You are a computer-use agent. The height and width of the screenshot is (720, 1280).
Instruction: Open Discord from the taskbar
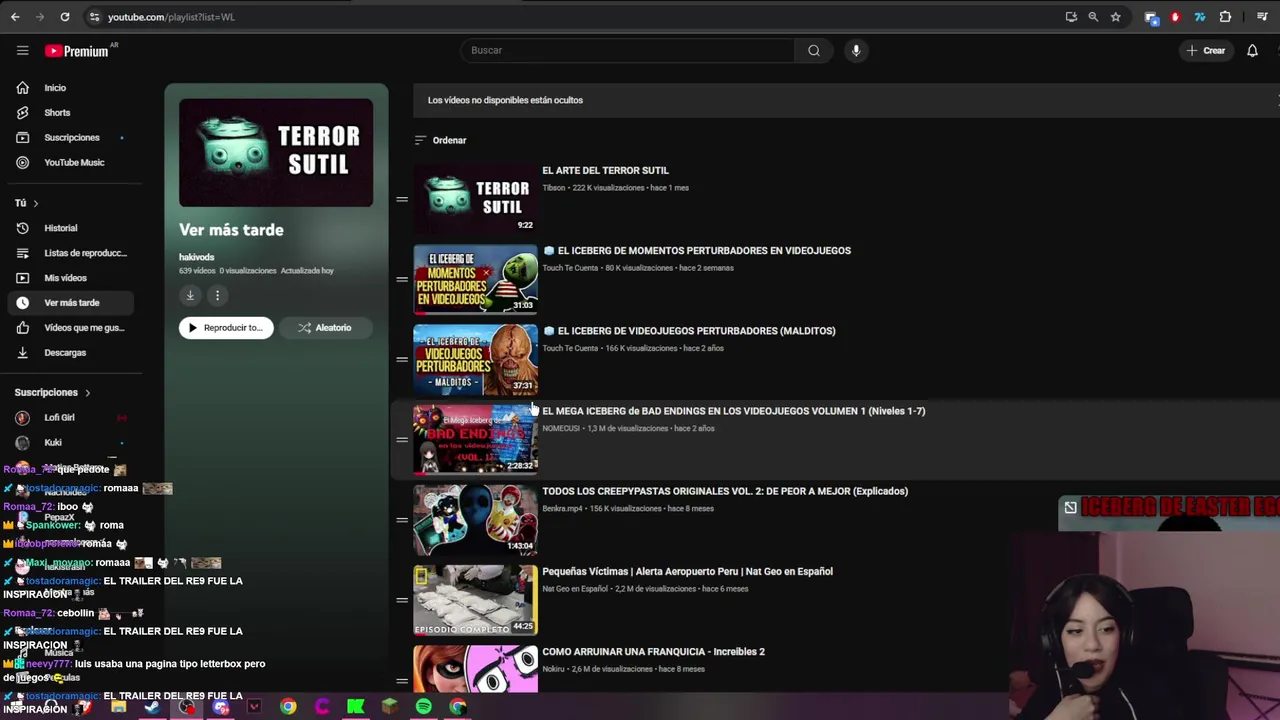(x=220, y=707)
